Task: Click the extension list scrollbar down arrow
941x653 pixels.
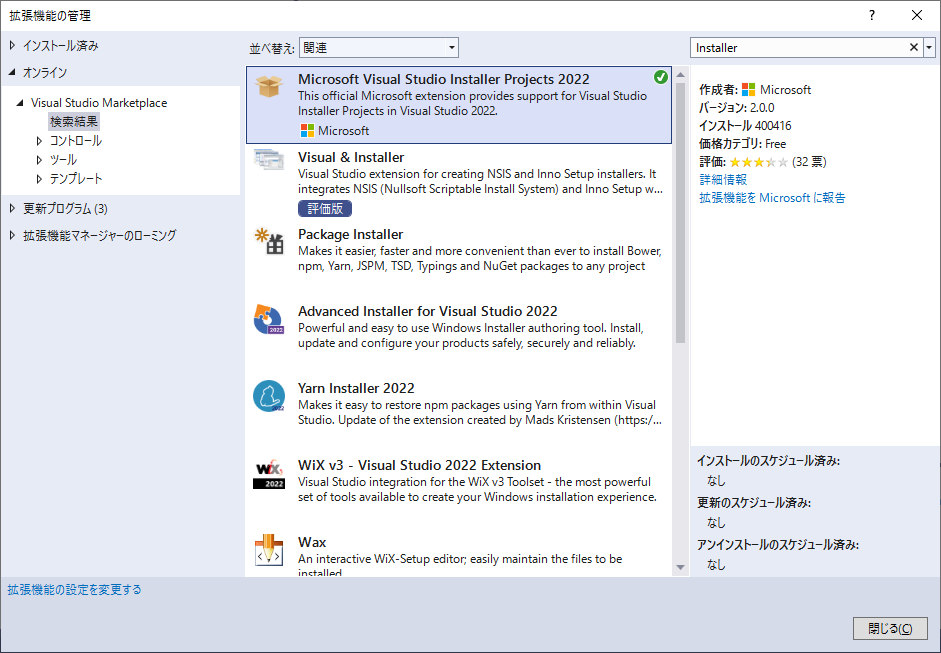Action: pyautogui.click(x=680, y=568)
